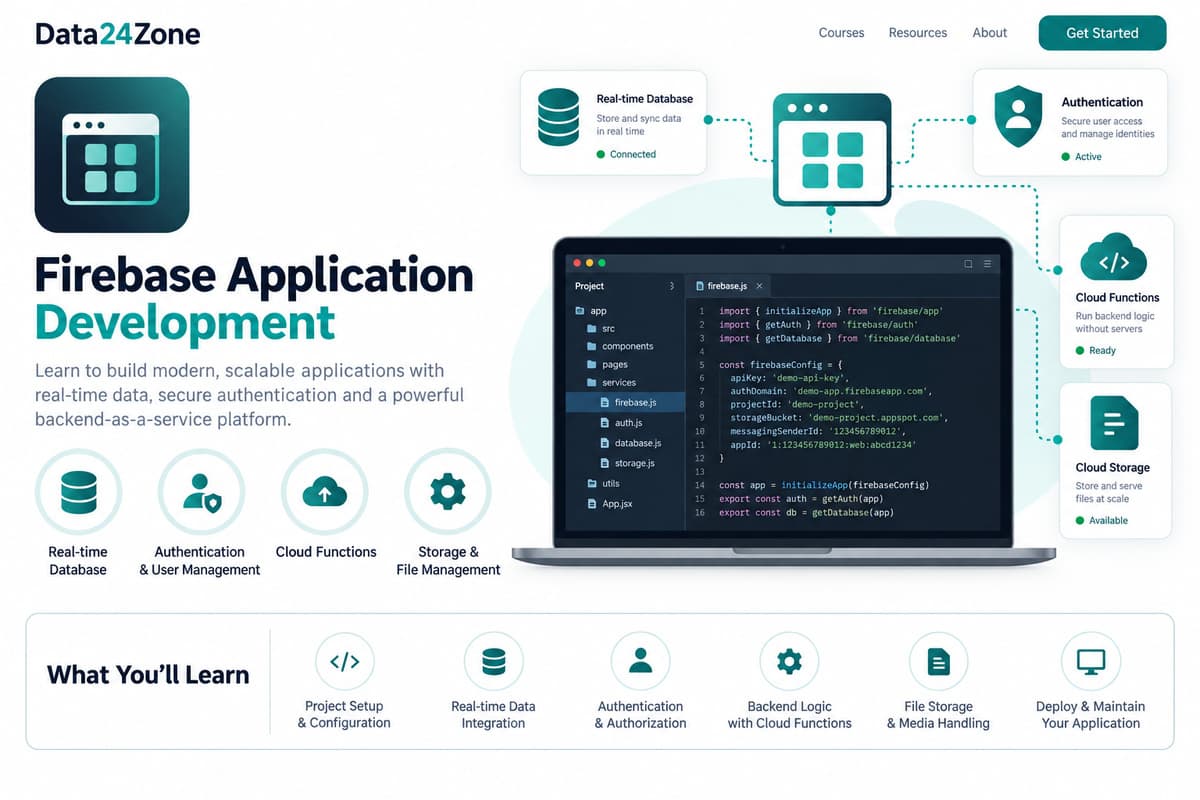Click the editor window square icon
This screenshot has width=1200, height=800.
point(968,264)
